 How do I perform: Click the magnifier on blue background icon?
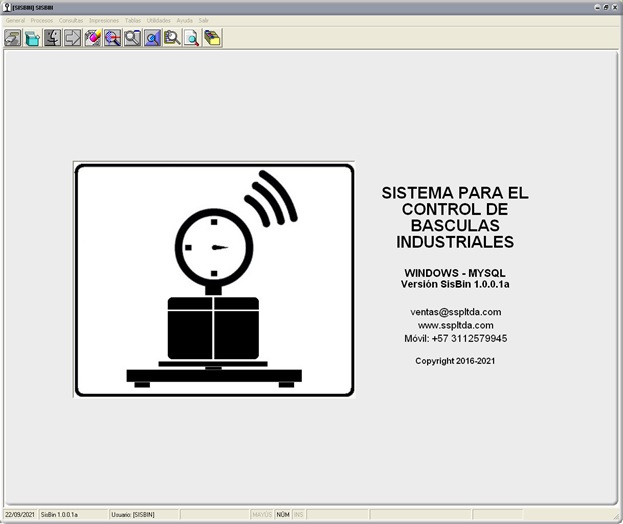pyautogui.click(x=152, y=38)
